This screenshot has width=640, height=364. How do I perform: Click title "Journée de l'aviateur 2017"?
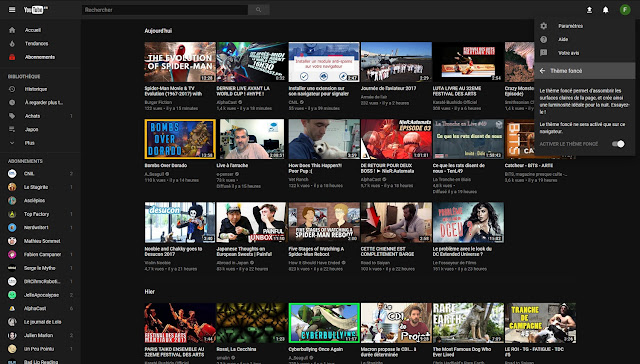pos(388,88)
